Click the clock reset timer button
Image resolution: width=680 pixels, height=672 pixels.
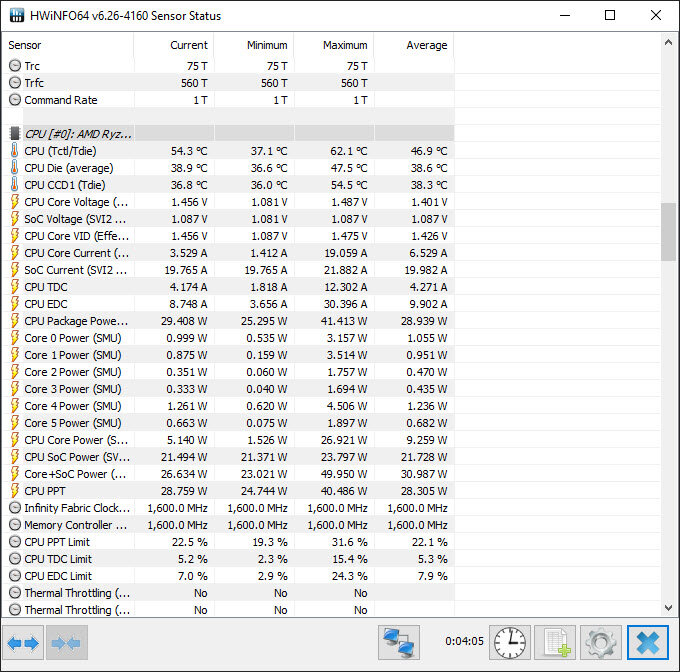point(510,643)
